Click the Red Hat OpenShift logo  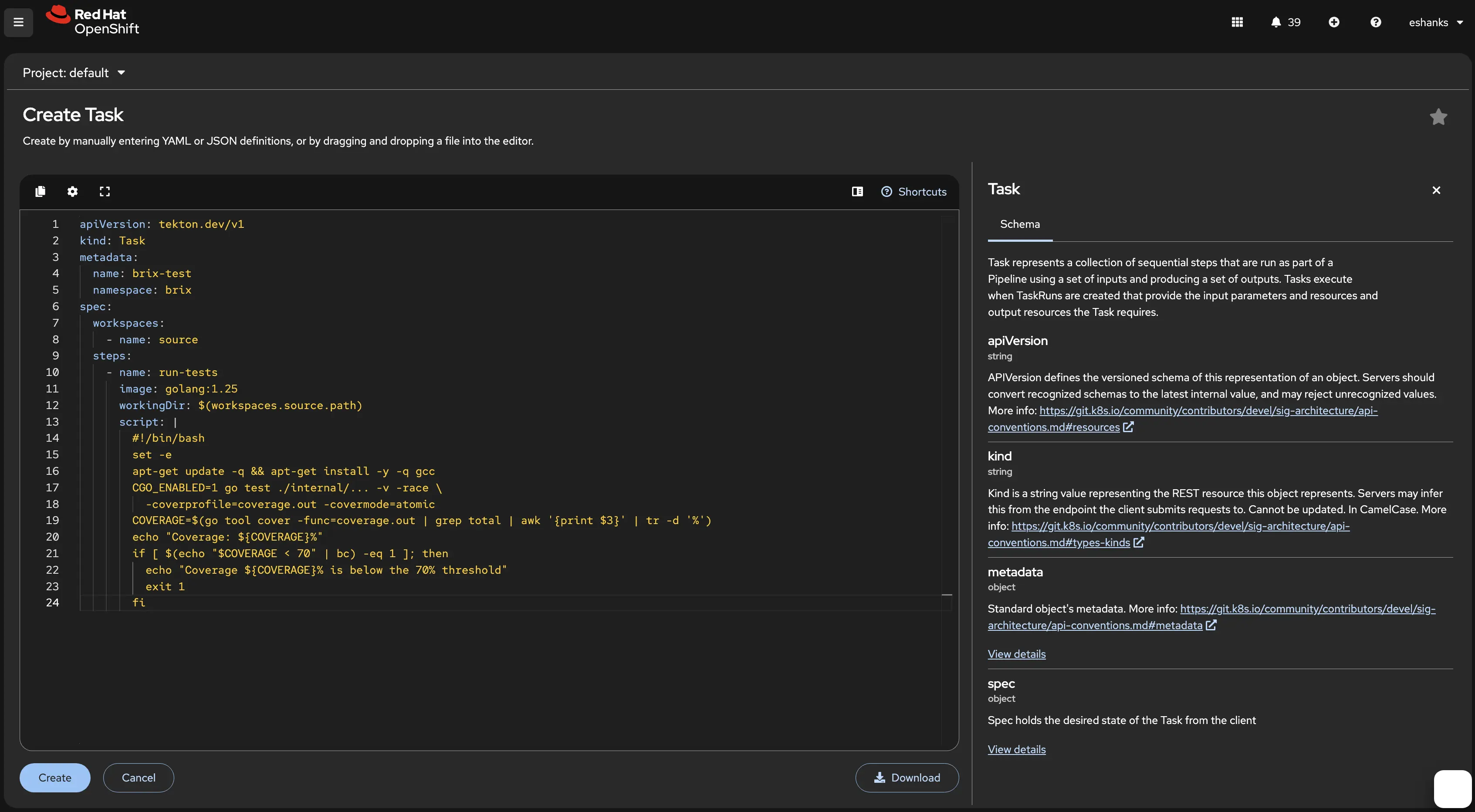(92, 21)
